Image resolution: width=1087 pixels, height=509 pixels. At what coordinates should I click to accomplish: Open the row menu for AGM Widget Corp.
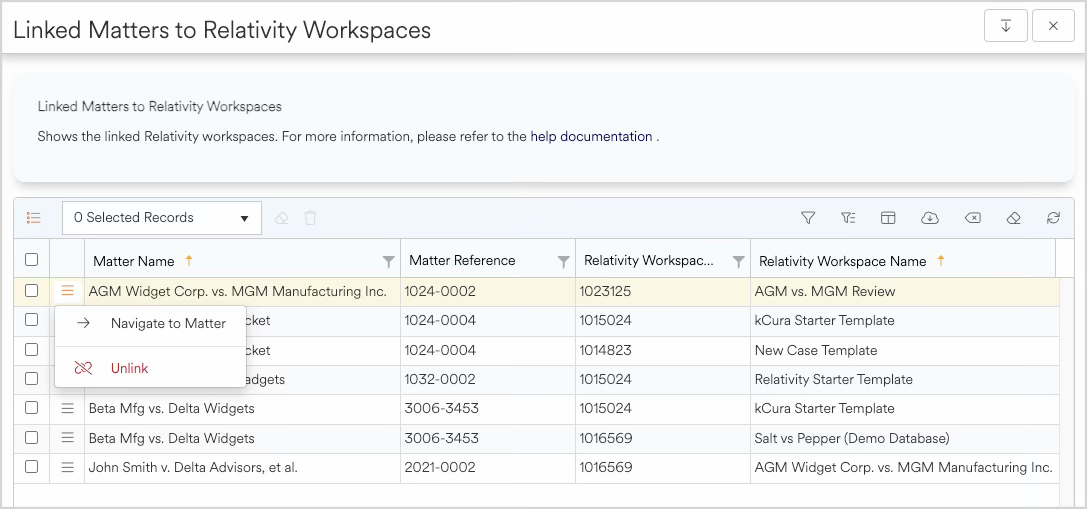(67, 291)
